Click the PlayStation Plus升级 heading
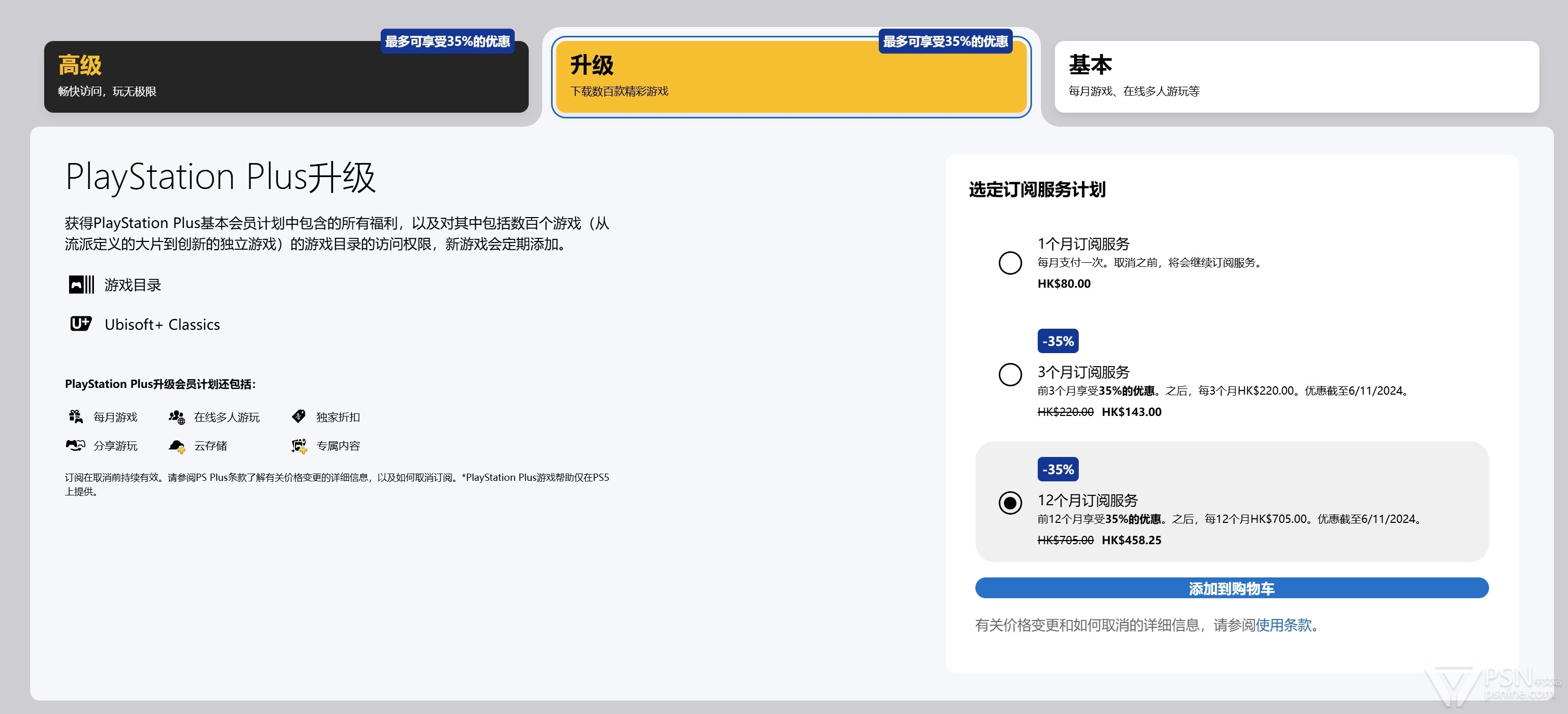The image size is (1568, 714). [x=220, y=177]
